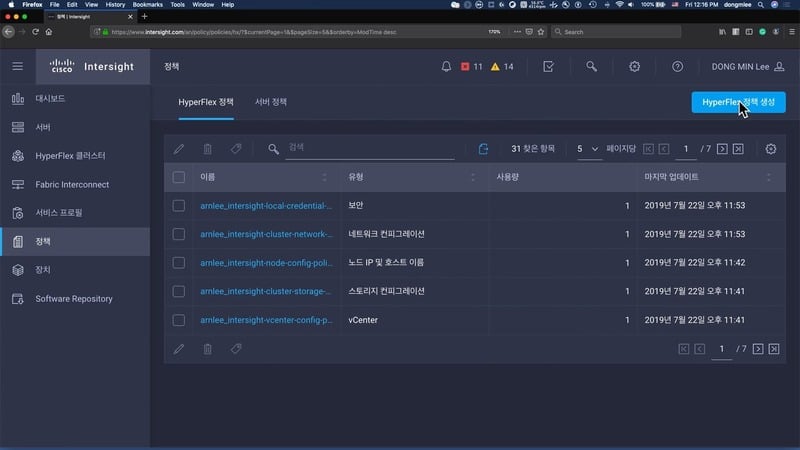Reload the page in Firefox

point(35,32)
